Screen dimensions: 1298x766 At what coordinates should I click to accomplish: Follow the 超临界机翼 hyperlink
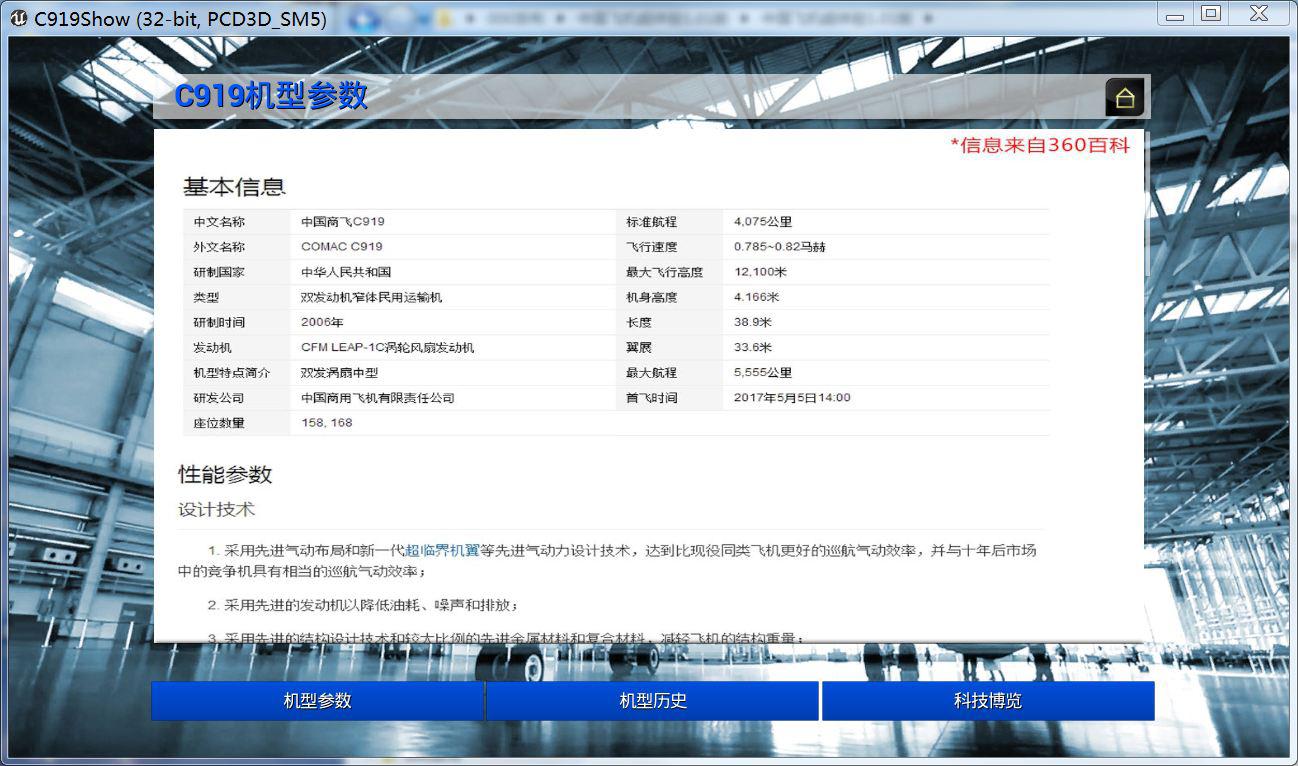point(442,550)
